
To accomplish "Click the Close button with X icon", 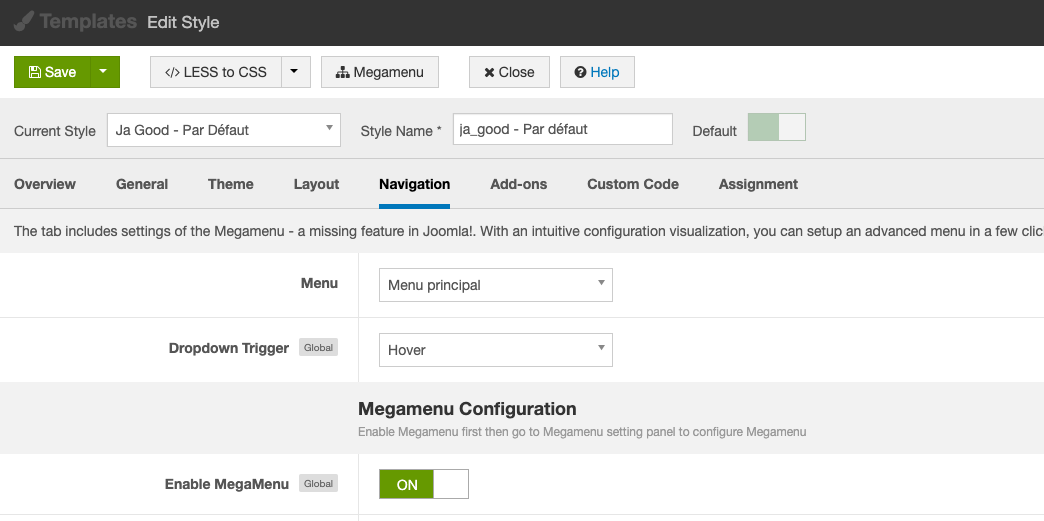I will coord(509,72).
